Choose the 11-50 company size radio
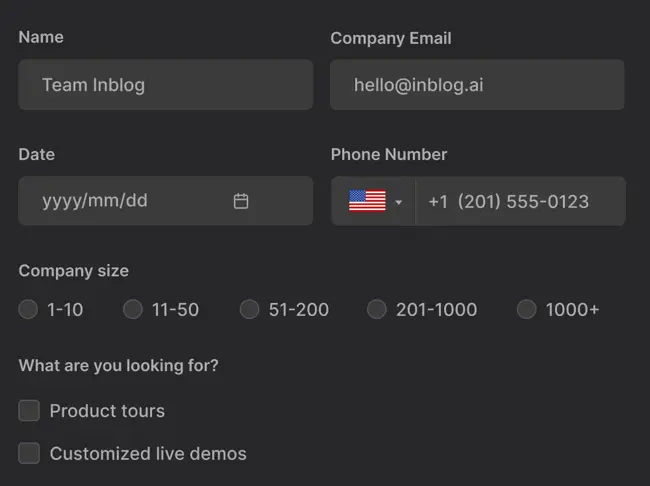The image size is (650, 486). point(132,310)
